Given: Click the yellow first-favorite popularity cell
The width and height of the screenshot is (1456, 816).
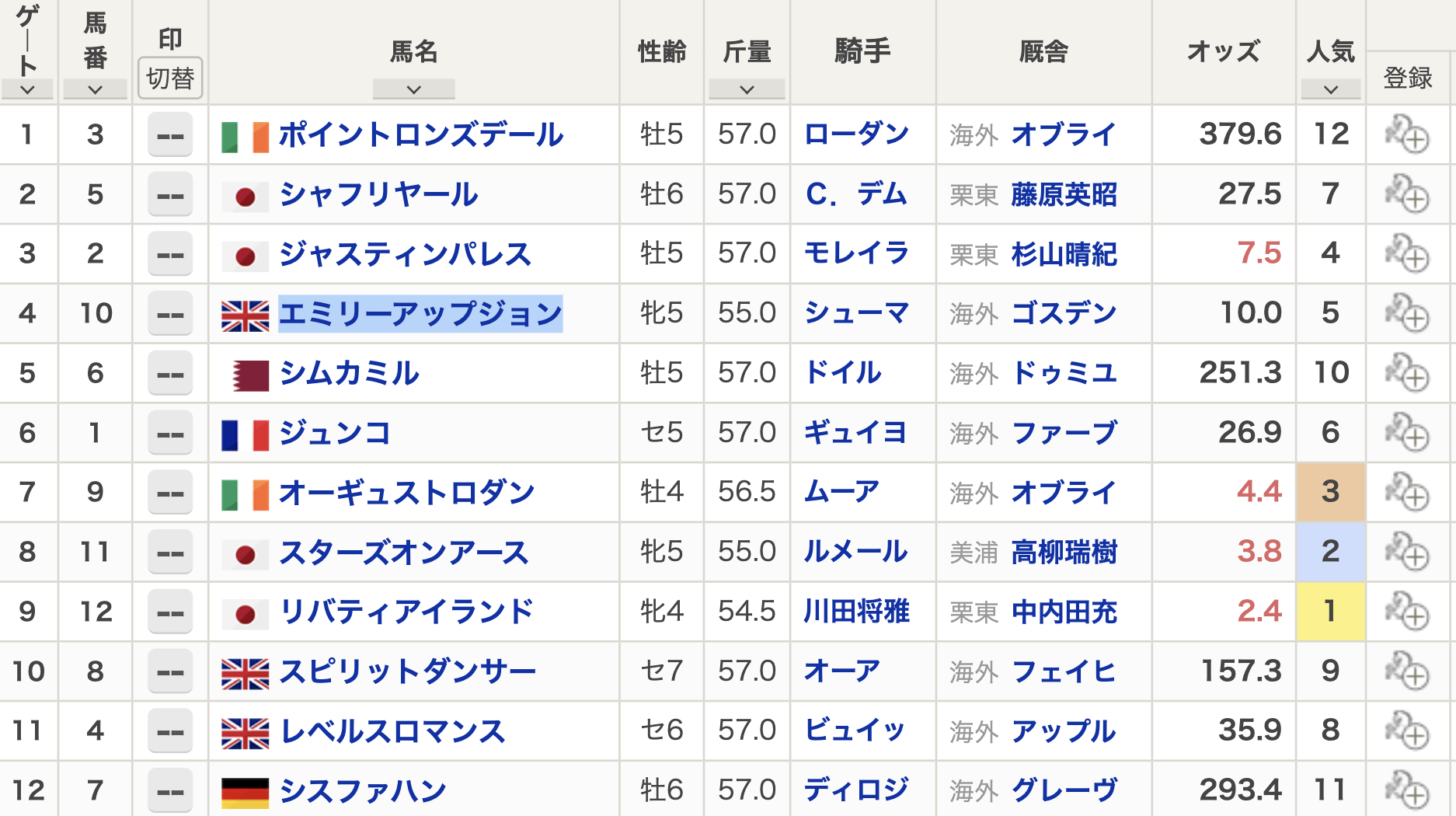Looking at the screenshot, I should [1330, 612].
